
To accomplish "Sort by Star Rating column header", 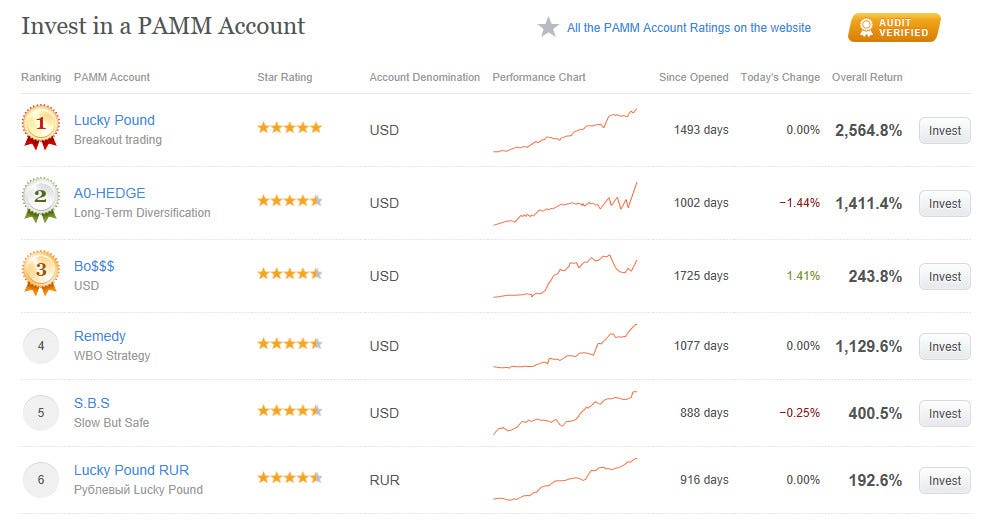I will click(284, 77).
